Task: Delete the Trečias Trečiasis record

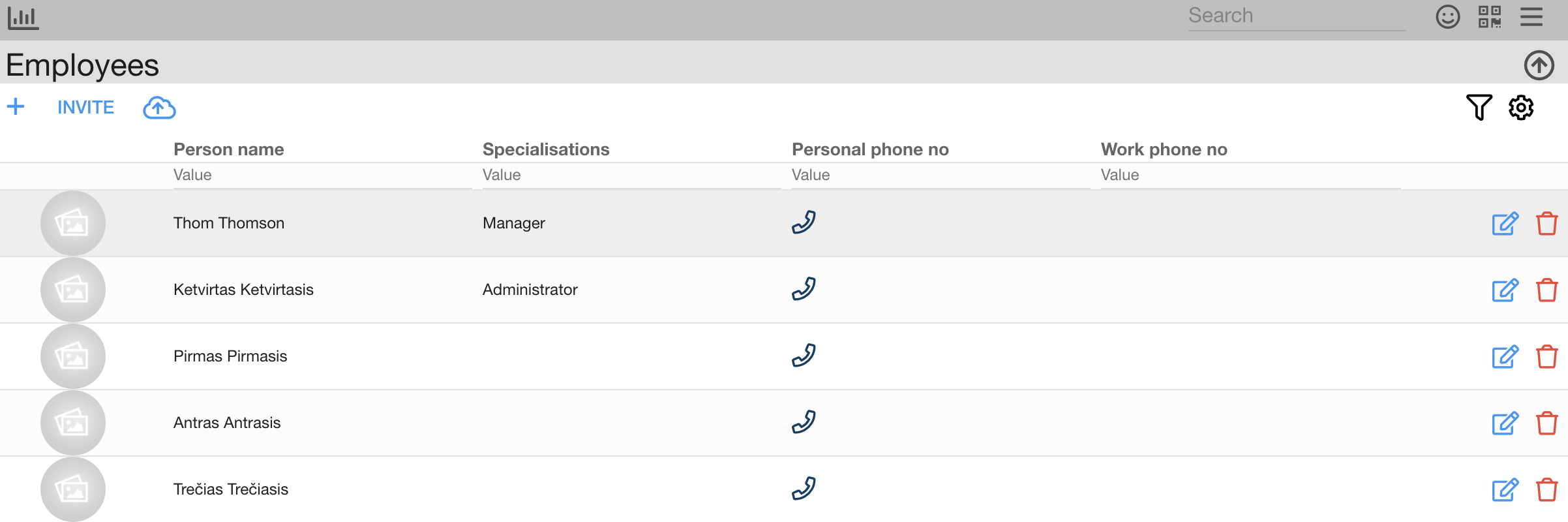Action: (1547, 490)
